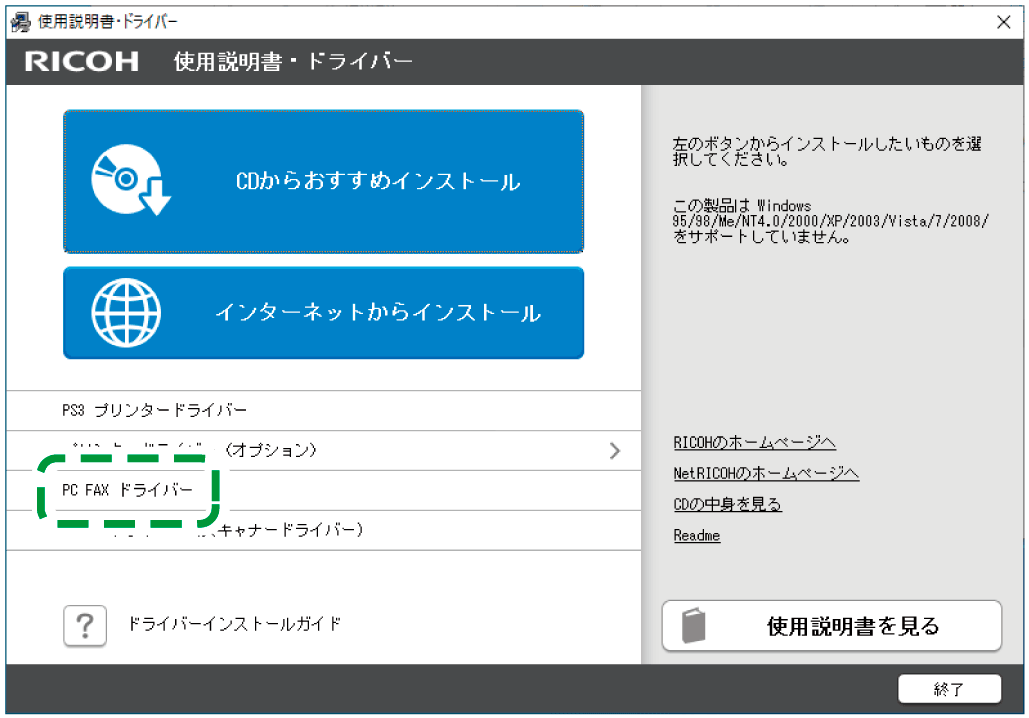Open the Readme link
1029x718 pixels.
tap(696, 535)
